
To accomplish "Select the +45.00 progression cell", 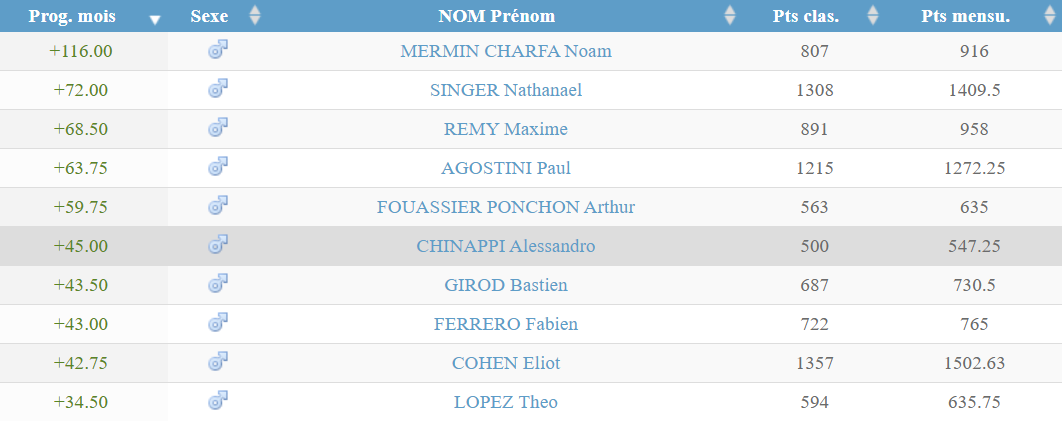I will pyautogui.click(x=81, y=246).
